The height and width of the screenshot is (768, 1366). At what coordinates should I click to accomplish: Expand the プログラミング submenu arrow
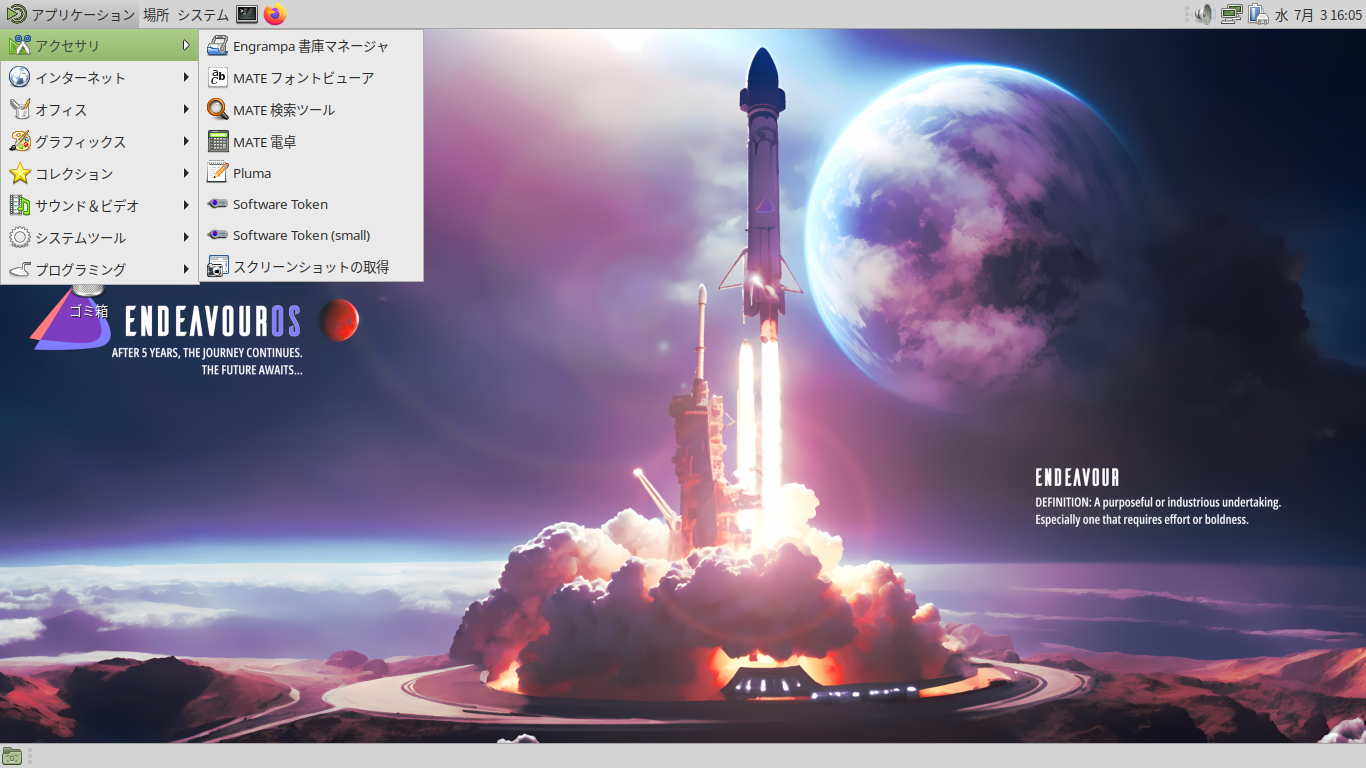(x=186, y=269)
